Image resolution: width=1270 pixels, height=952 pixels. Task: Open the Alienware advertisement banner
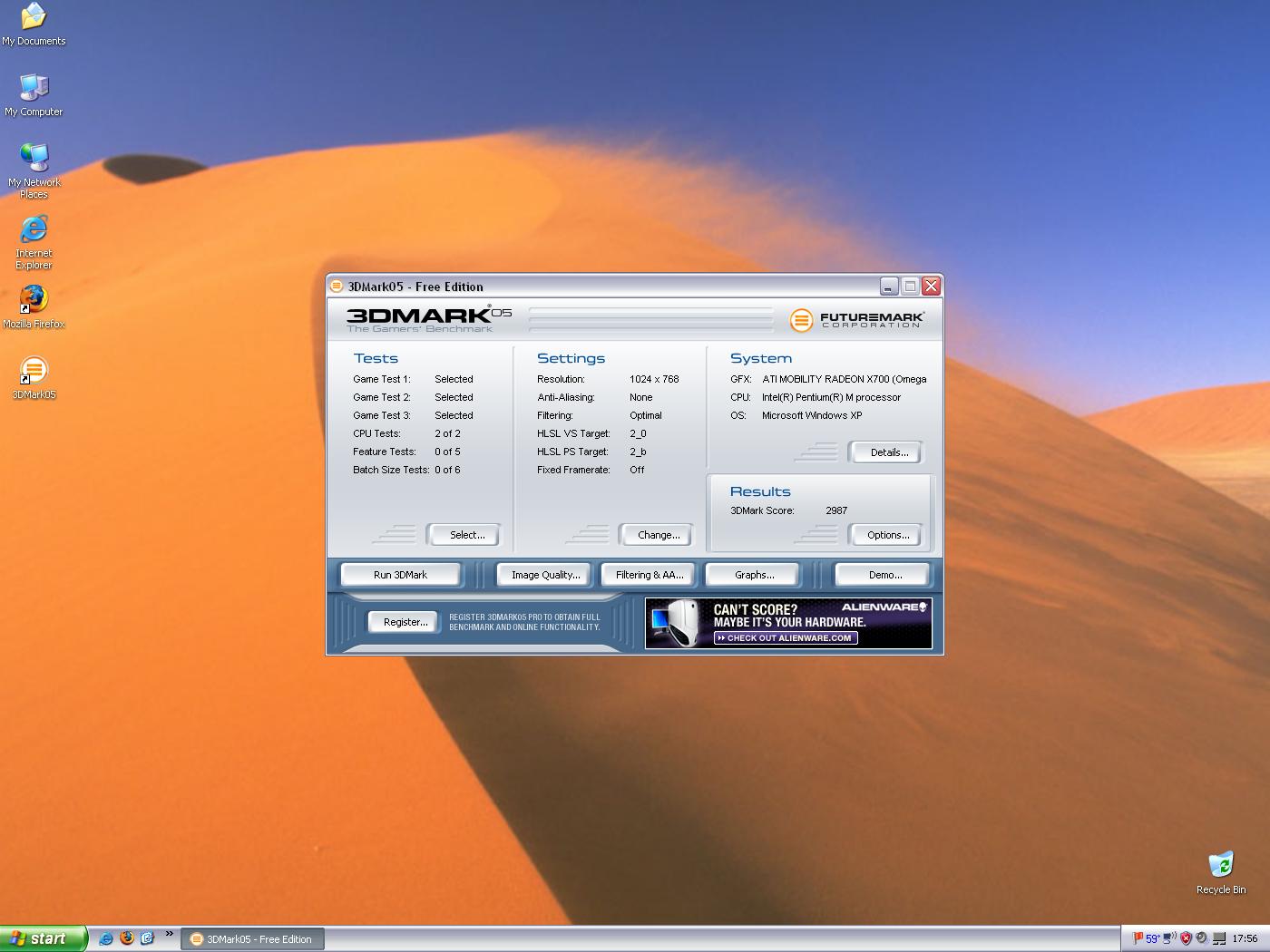(788, 623)
